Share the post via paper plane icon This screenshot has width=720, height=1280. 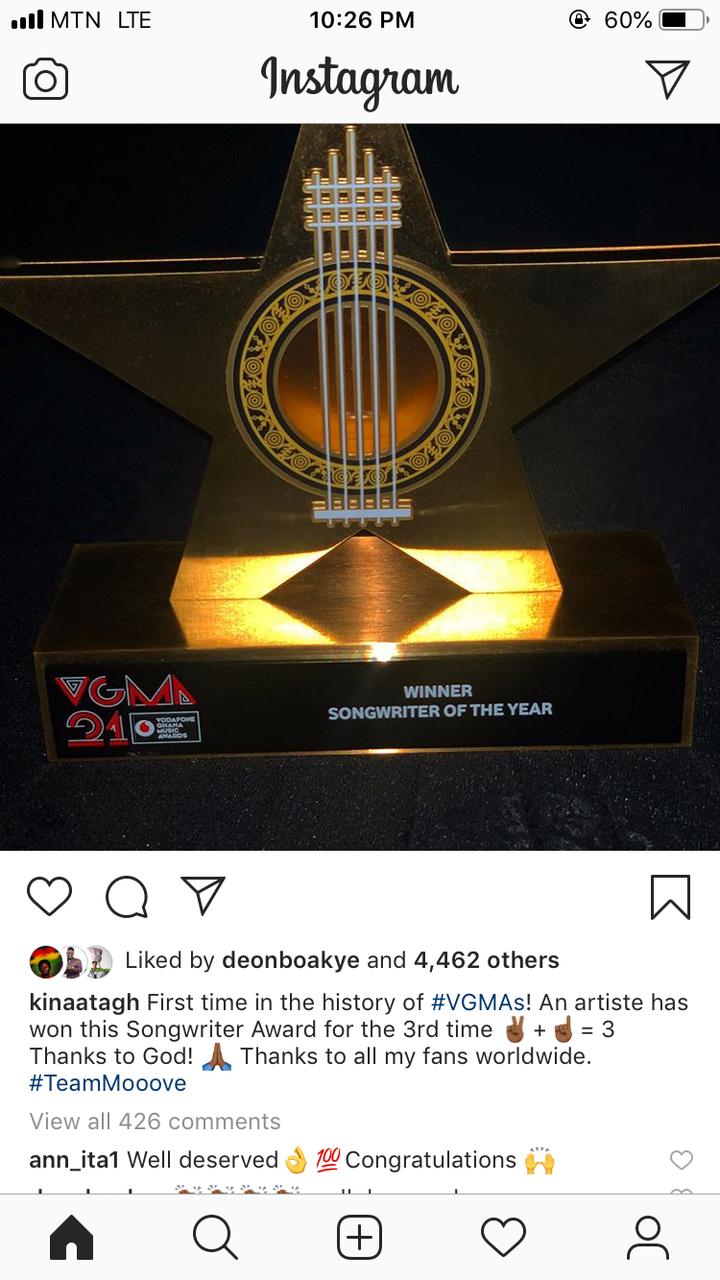[203, 895]
